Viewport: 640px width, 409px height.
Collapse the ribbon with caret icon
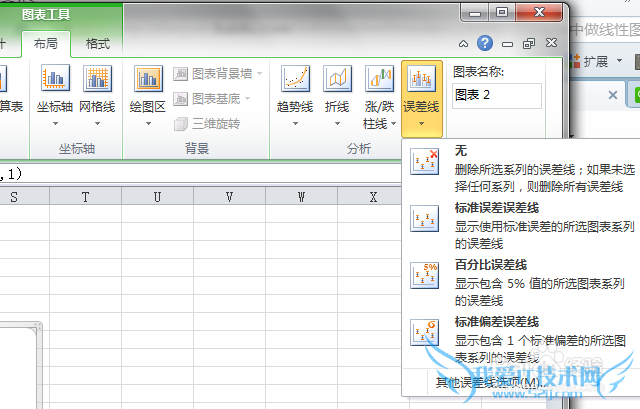tap(463, 44)
